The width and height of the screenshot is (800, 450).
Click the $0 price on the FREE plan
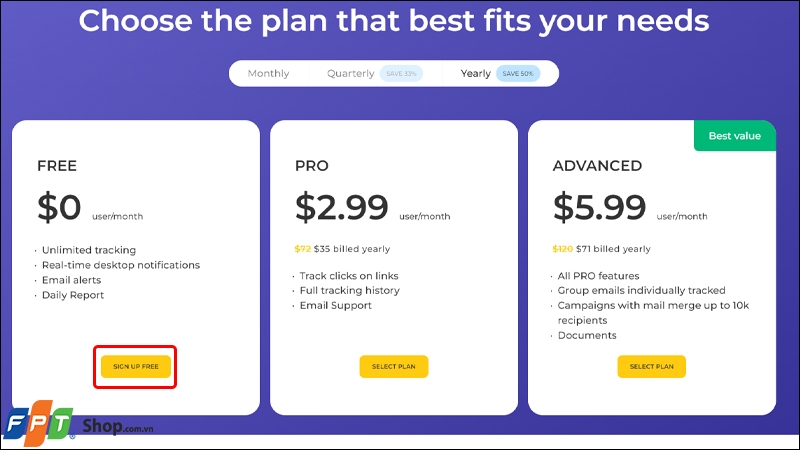tap(59, 207)
